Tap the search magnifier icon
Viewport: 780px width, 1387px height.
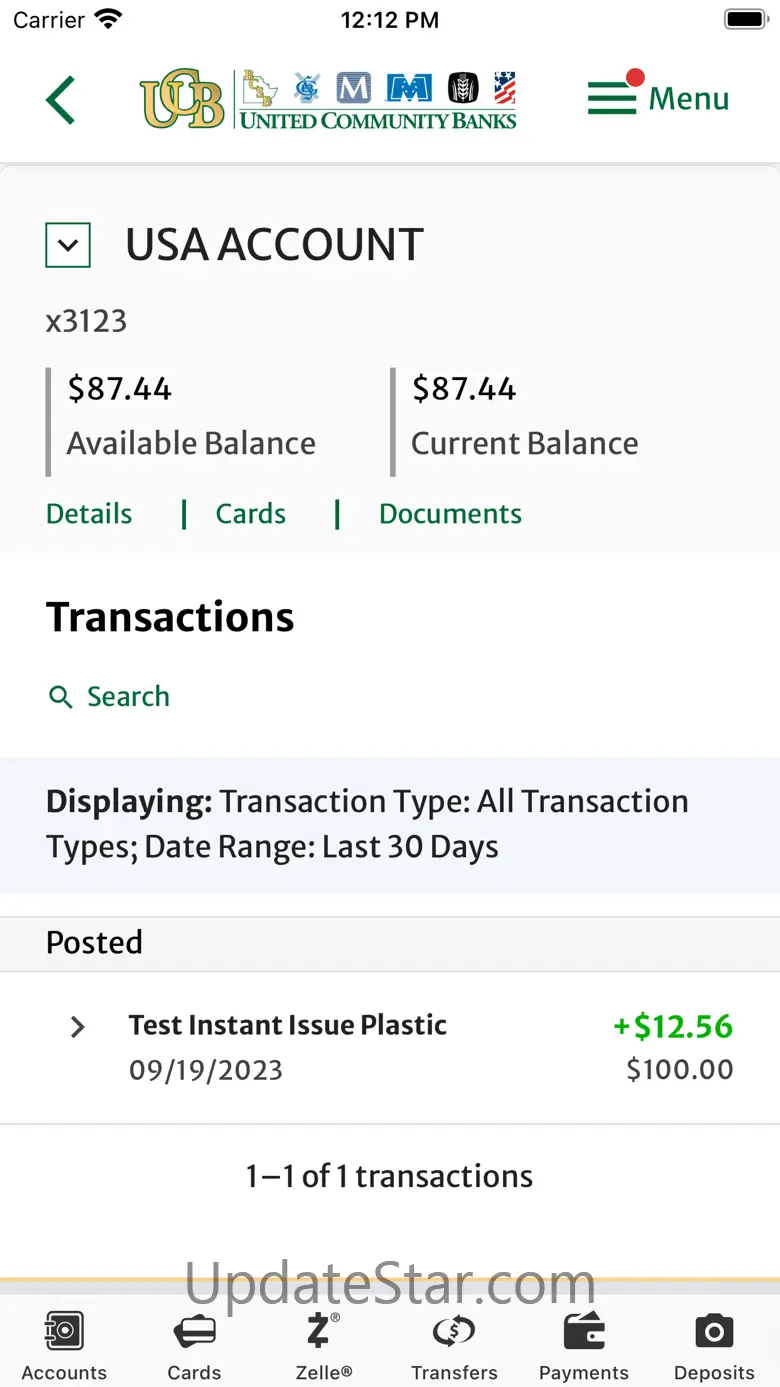[x=61, y=697]
